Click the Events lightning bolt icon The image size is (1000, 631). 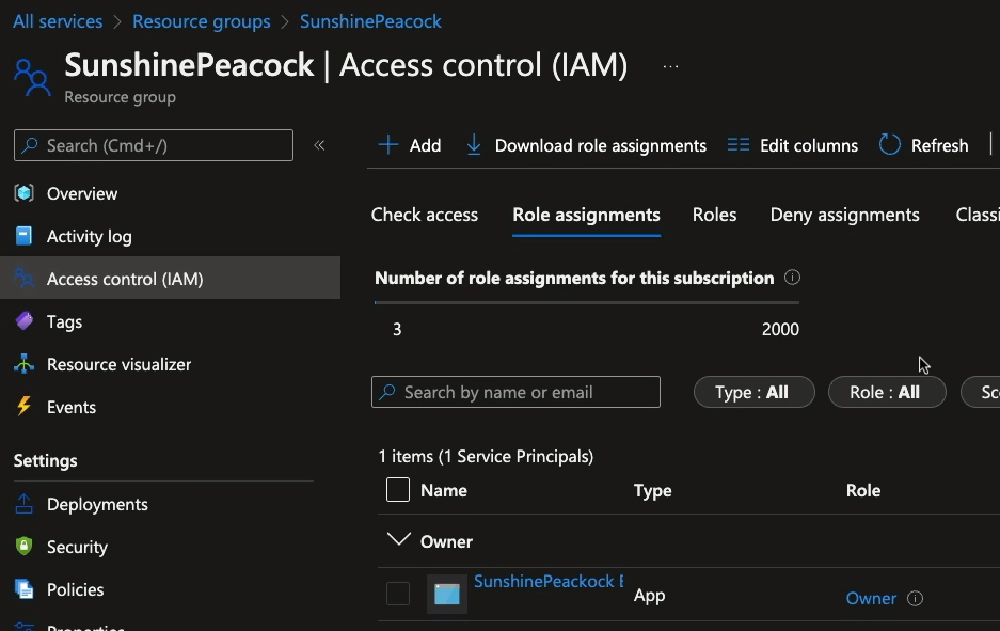[24, 406]
